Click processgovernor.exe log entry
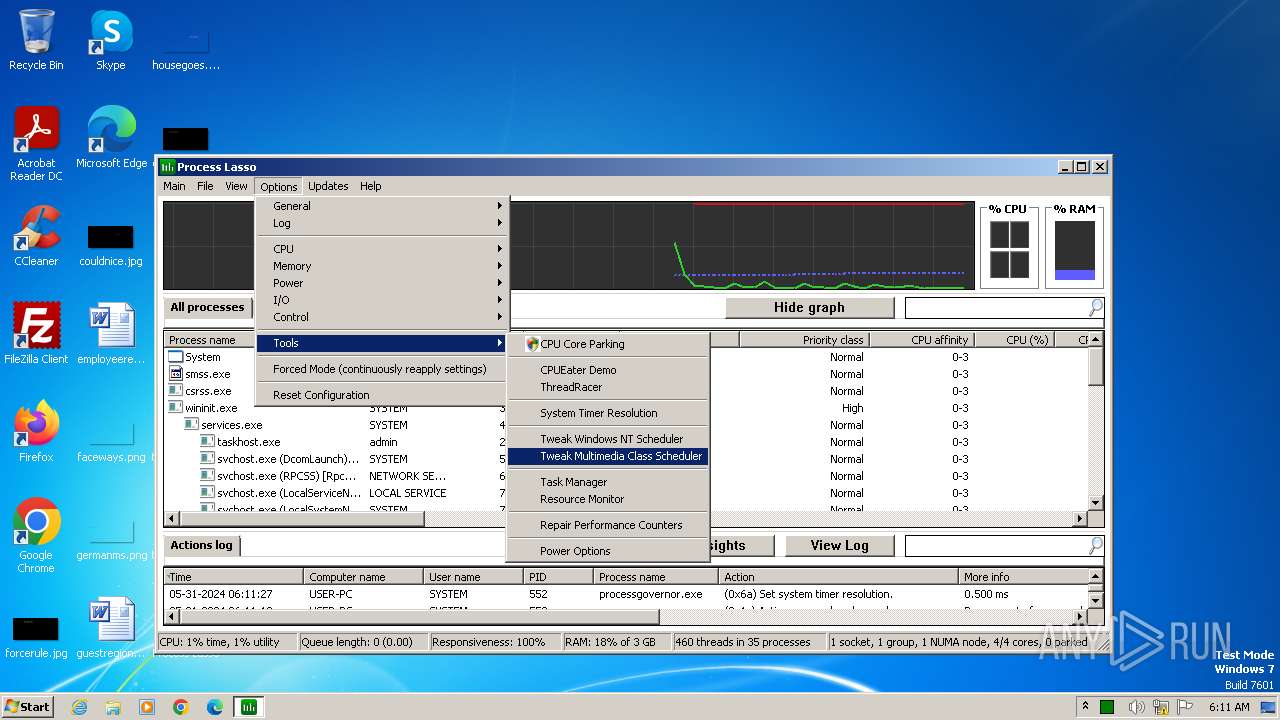 click(x=626, y=594)
